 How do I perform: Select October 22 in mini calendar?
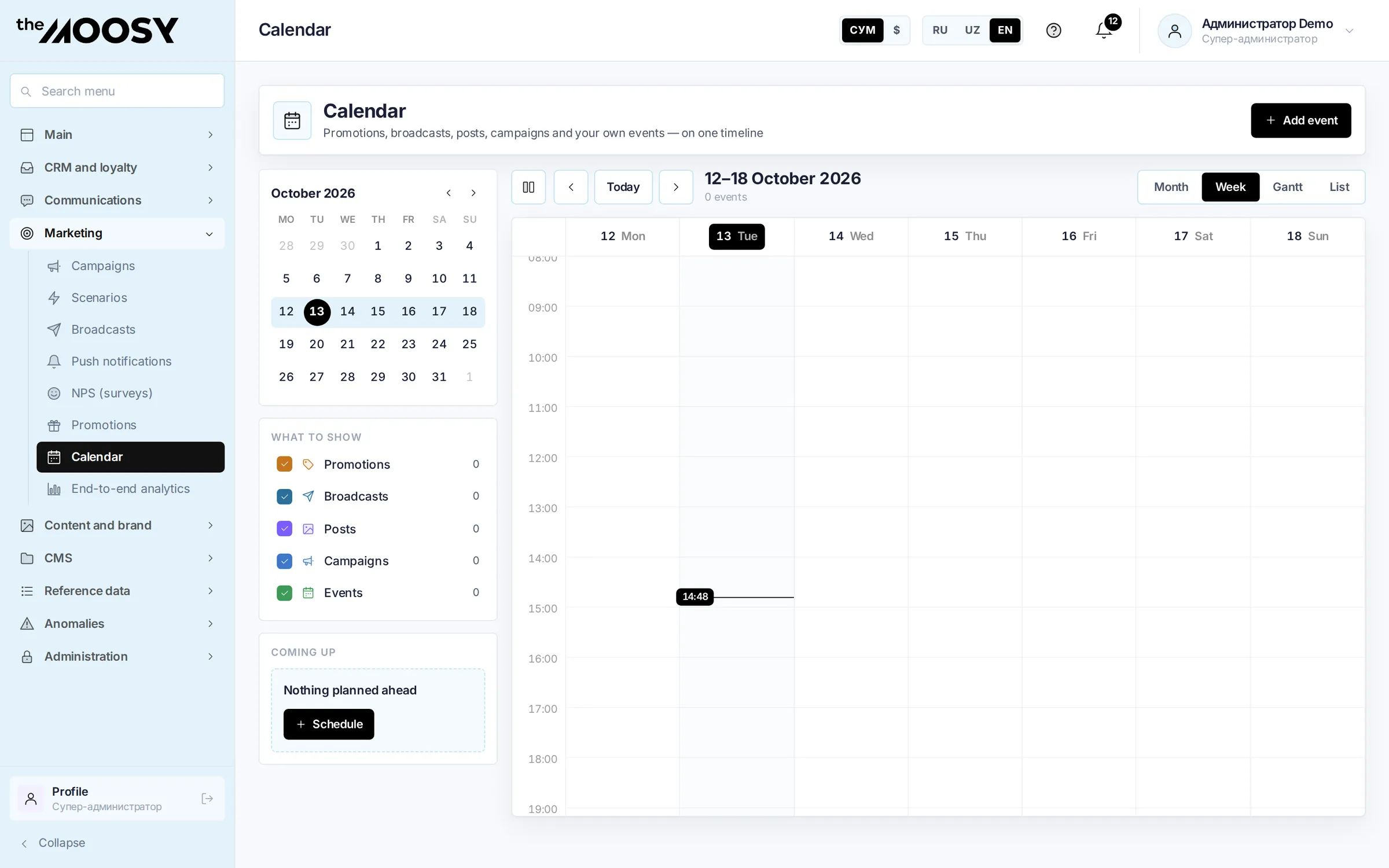pos(378,344)
